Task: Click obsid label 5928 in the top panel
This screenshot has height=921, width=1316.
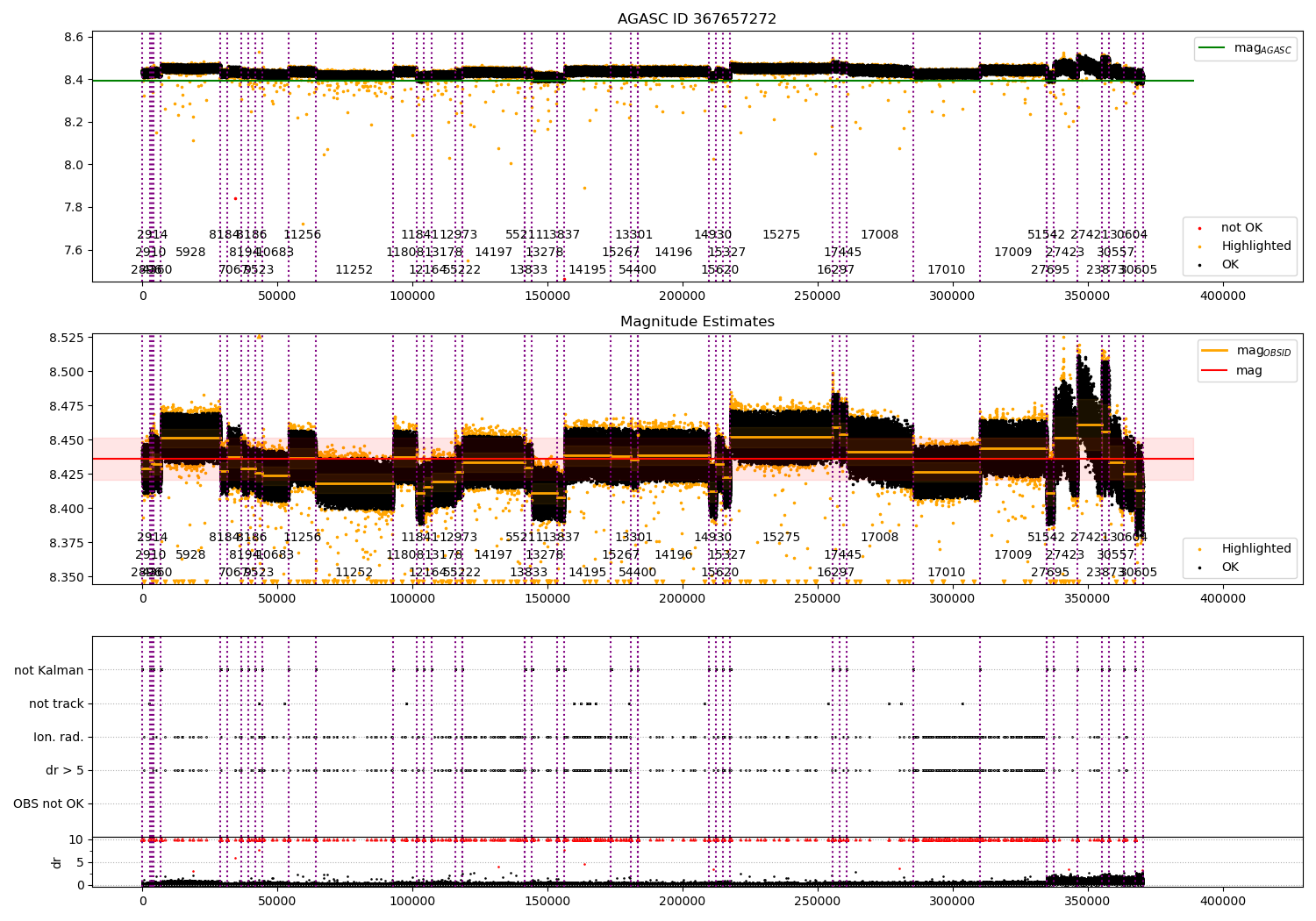Action: pos(190,253)
